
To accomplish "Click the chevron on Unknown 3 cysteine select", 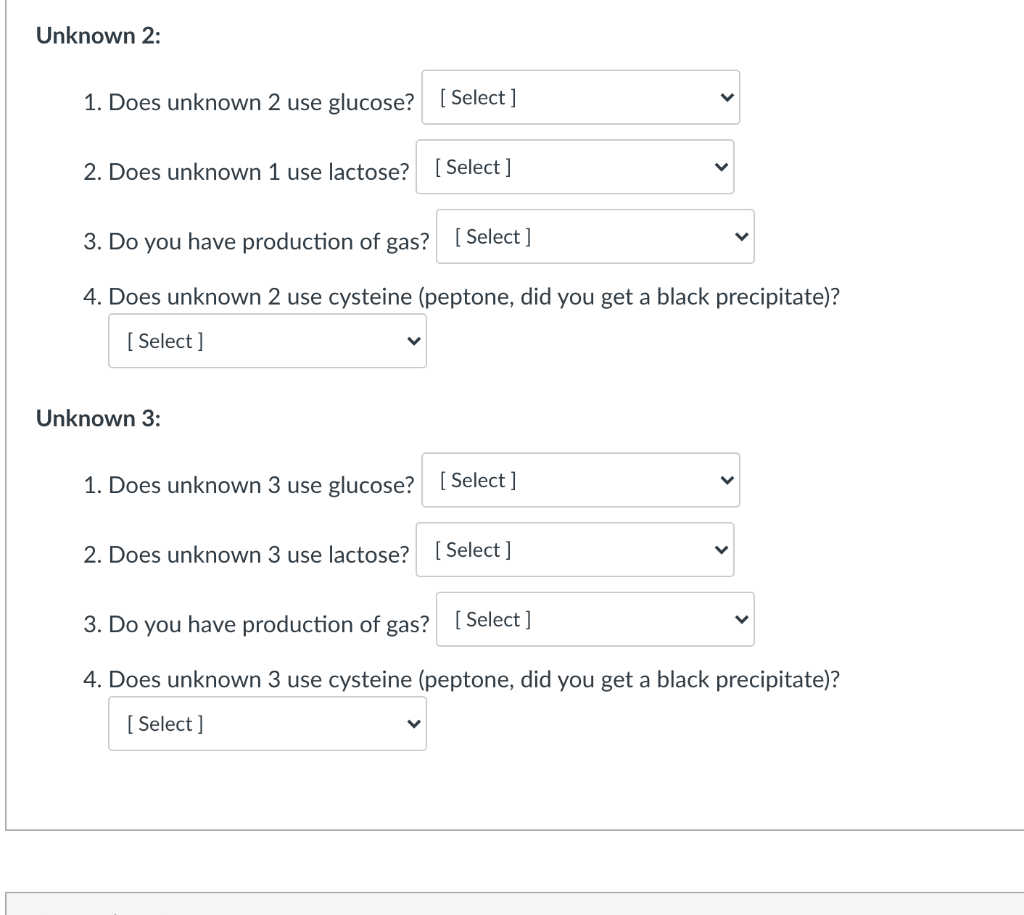I will click(412, 725).
